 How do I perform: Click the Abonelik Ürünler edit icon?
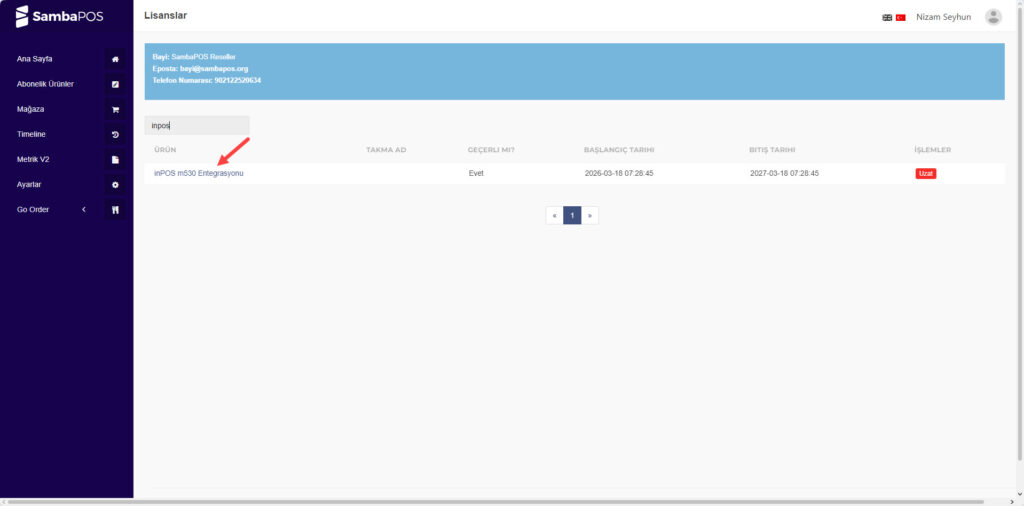coord(115,84)
